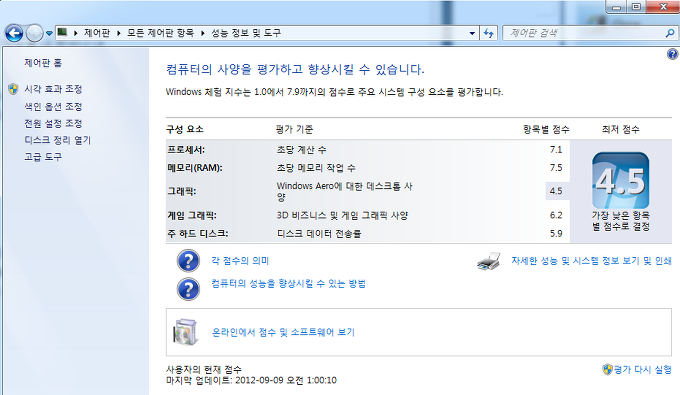The height and width of the screenshot is (395, 680).
Task: Click hard disk subscore 5.9
Action: (x=556, y=234)
